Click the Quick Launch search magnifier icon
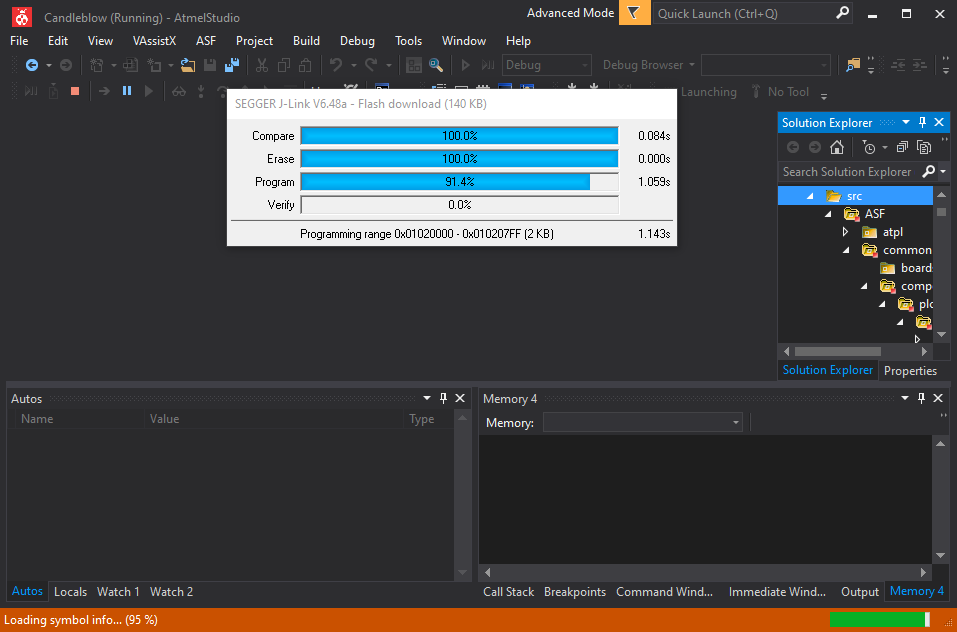 point(842,13)
